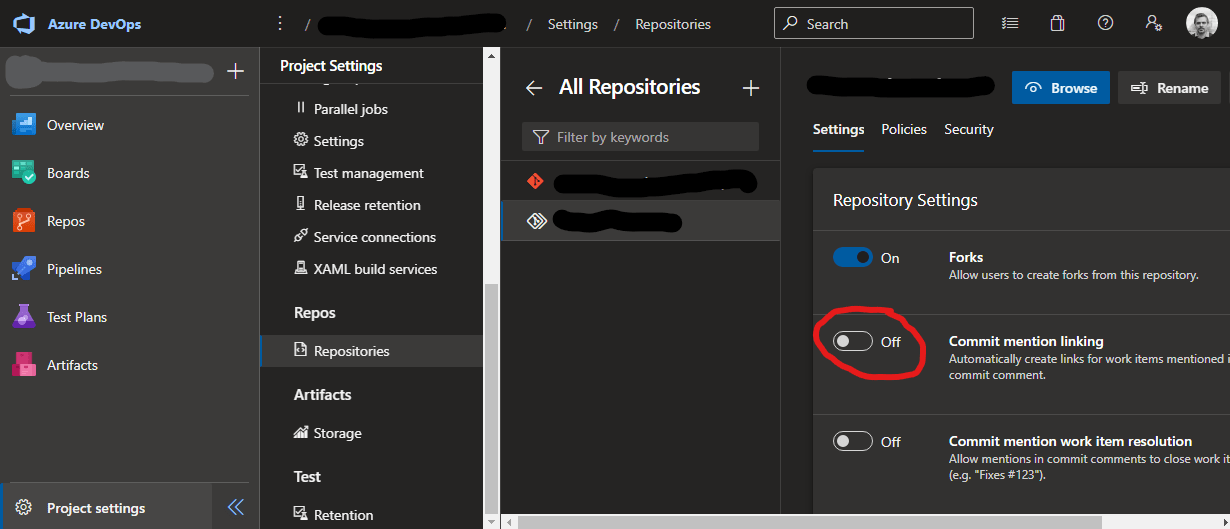Enable Commit mention work item resolution toggle
The height and width of the screenshot is (529, 1230).
(853, 441)
